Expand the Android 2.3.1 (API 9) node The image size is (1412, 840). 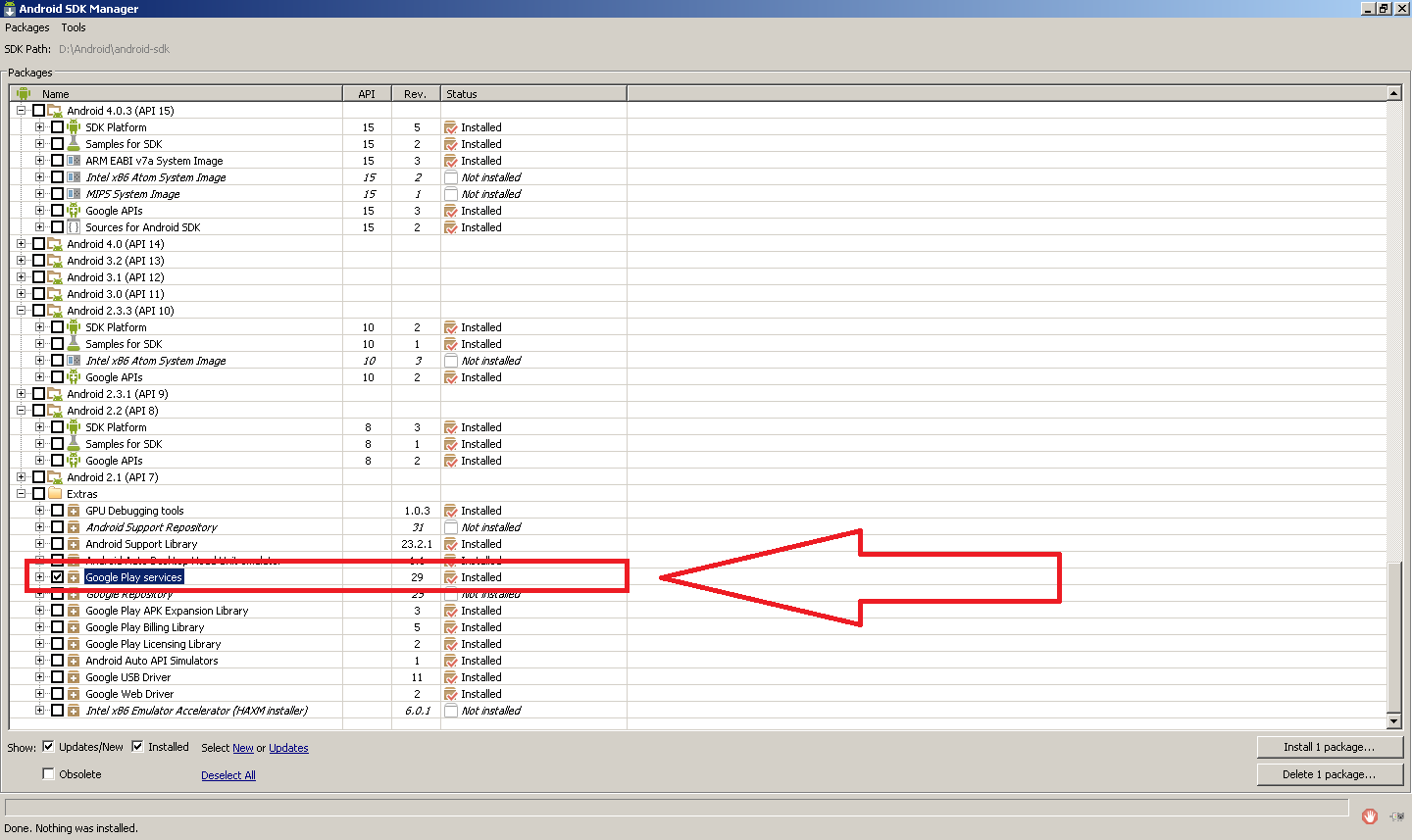point(21,394)
